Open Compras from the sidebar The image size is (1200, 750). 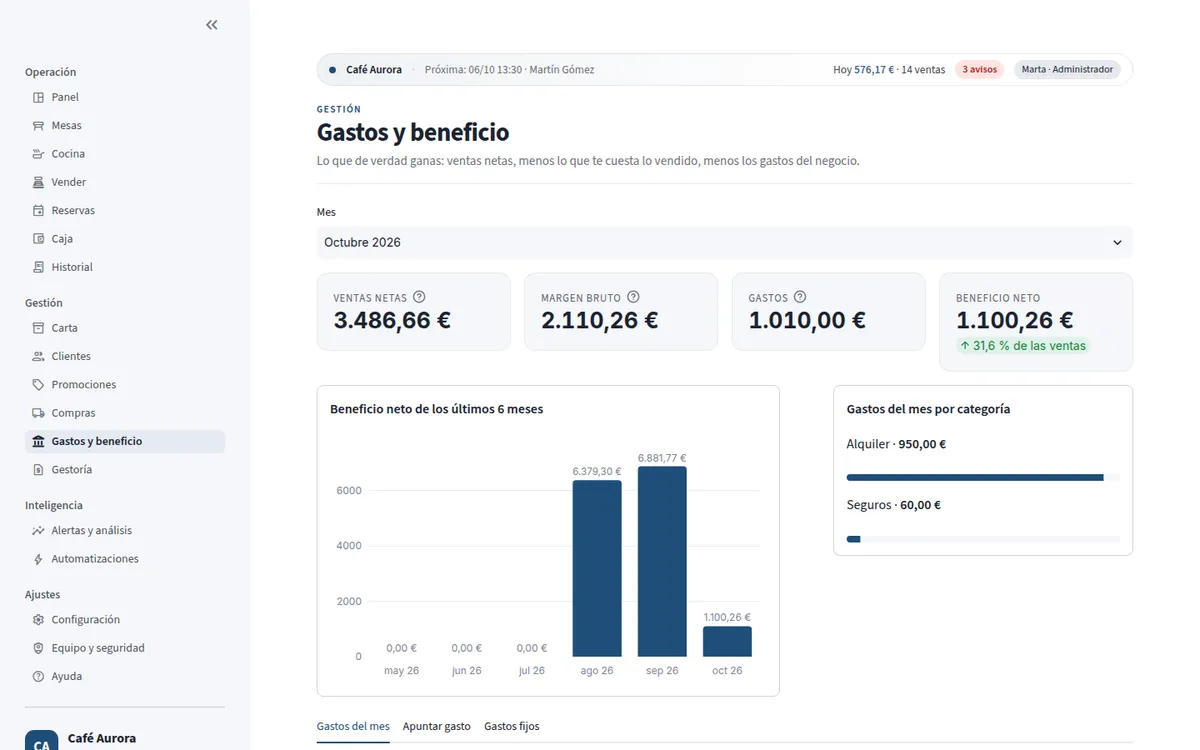[125, 413]
